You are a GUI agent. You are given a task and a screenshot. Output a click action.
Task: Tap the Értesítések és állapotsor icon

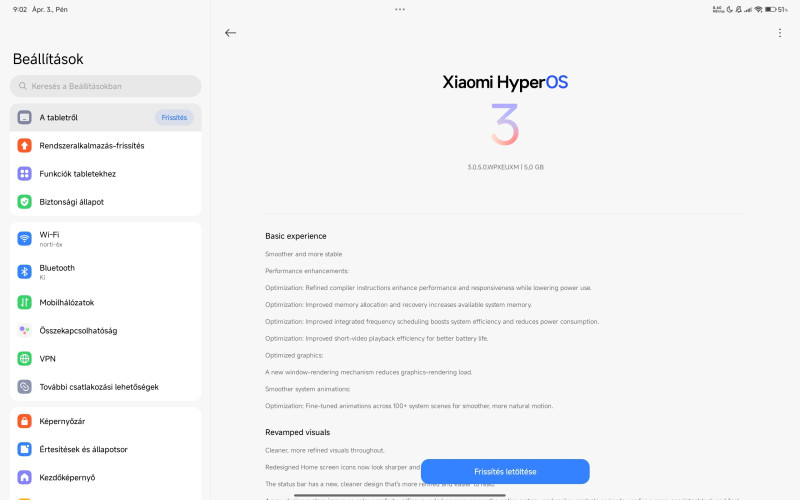coord(24,449)
